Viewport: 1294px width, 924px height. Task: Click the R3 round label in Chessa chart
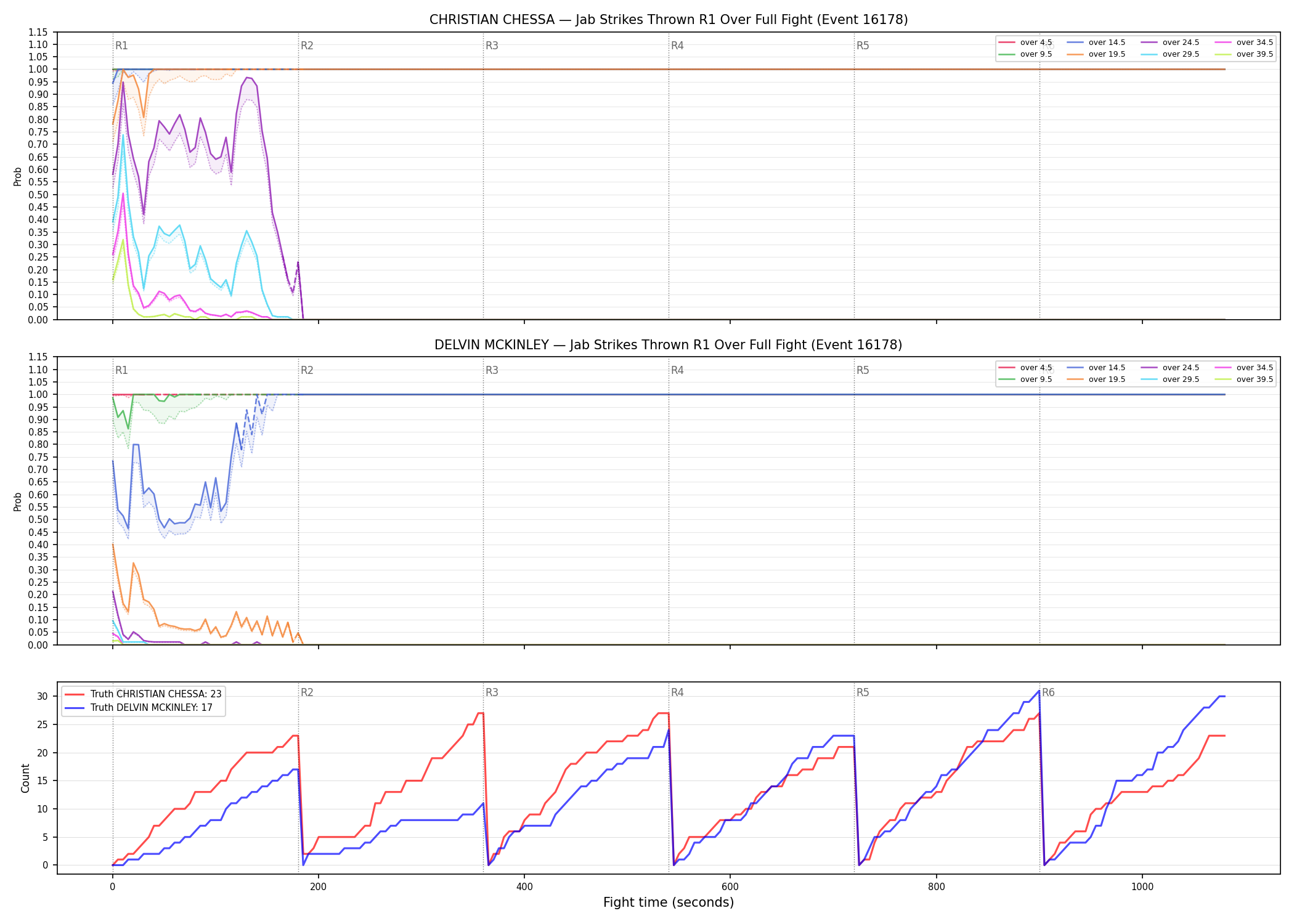(492, 46)
